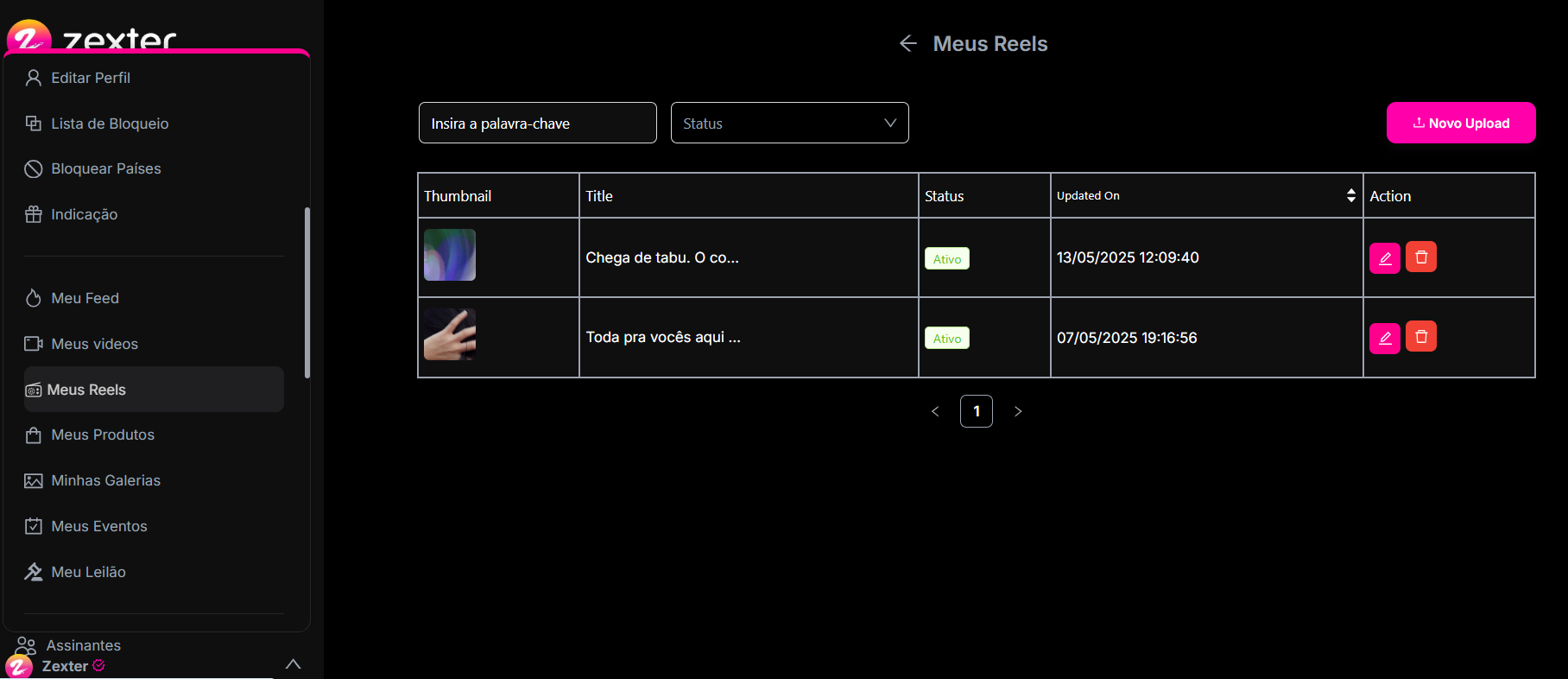Open the hand thumbnail of second reel
The image size is (1568, 679).
coord(449,335)
